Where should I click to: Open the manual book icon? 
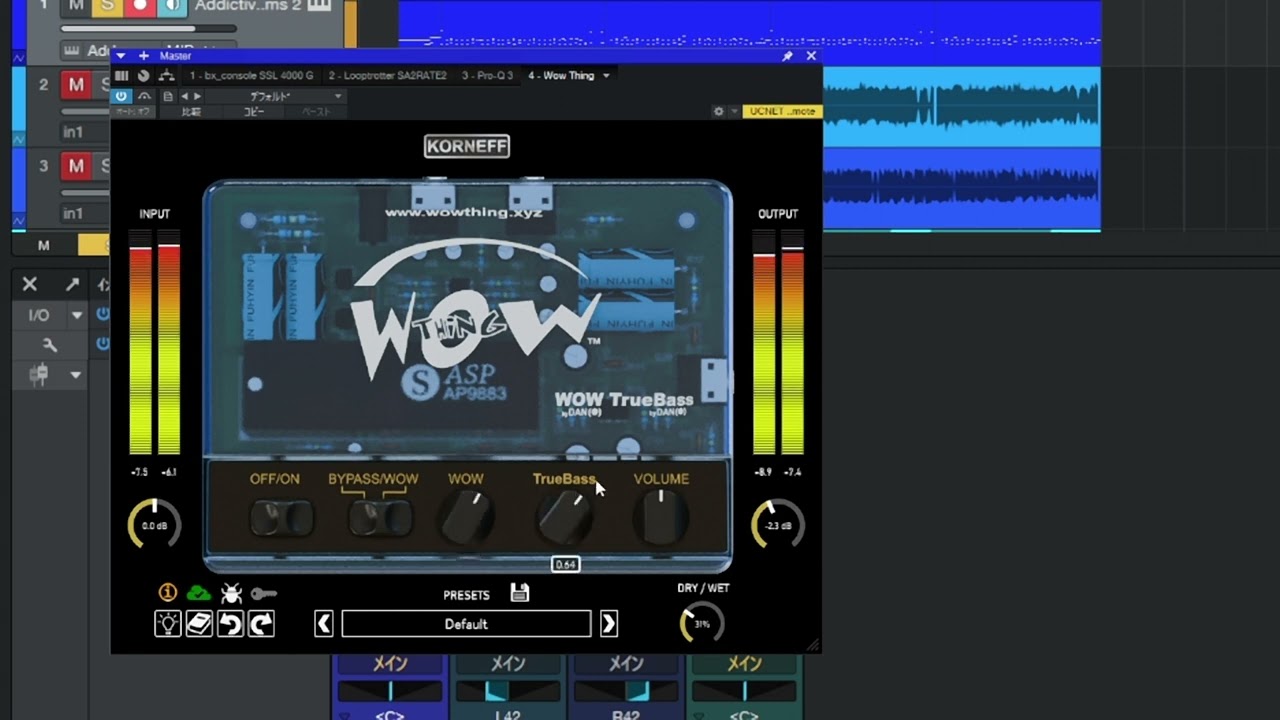tap(199, 624)
